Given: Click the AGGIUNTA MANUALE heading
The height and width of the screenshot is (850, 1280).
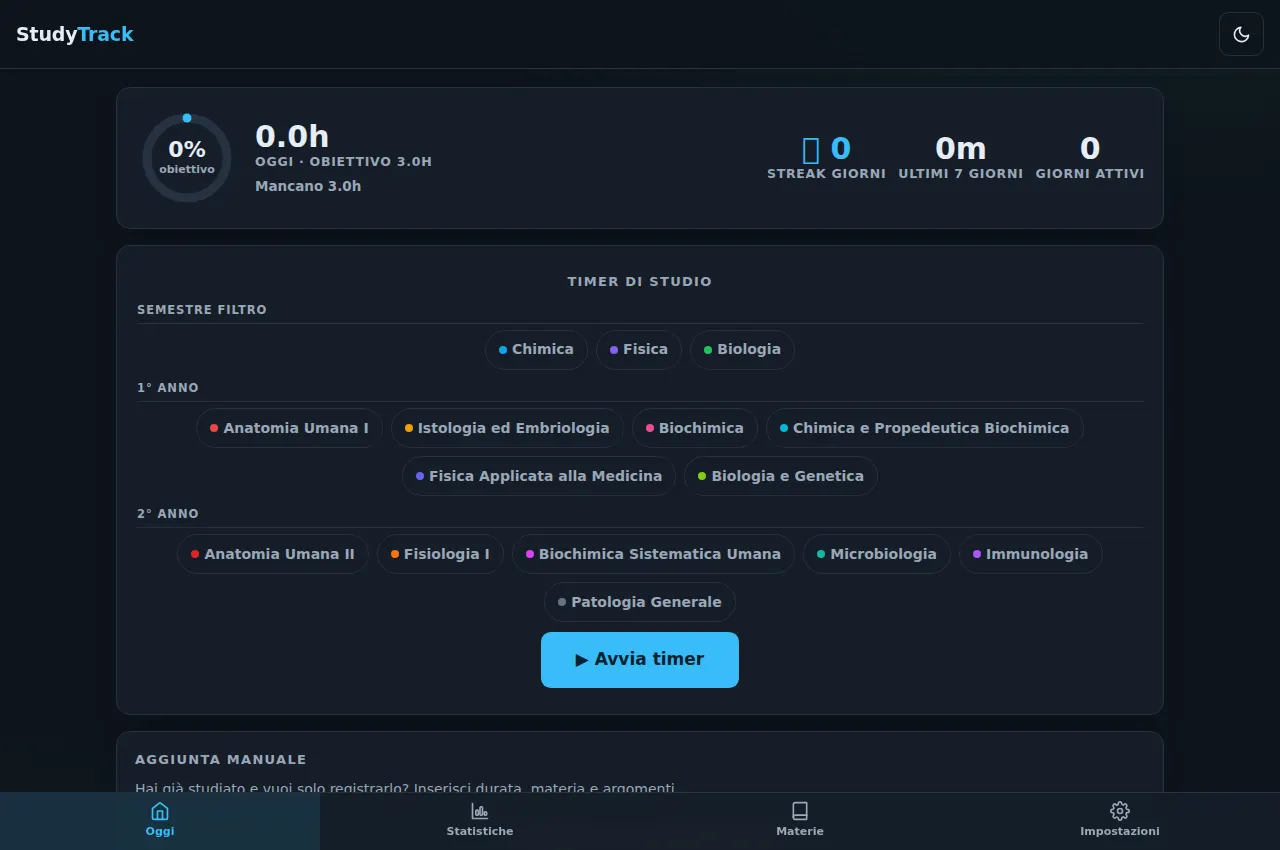Looking at the screenshot, I should (221, 760).
